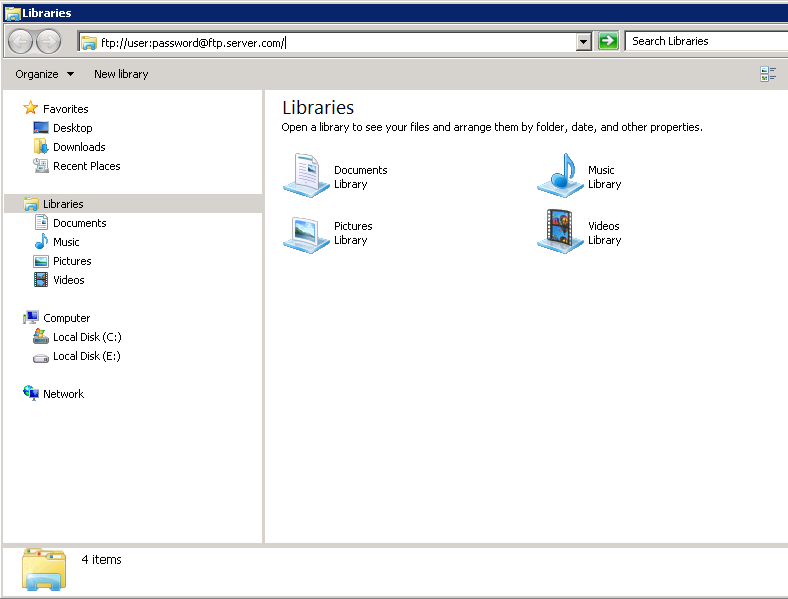This screenshot has width=788, height=599.
Task: Select Libraries in the navigation pane
Action: (x=63, y=204)
